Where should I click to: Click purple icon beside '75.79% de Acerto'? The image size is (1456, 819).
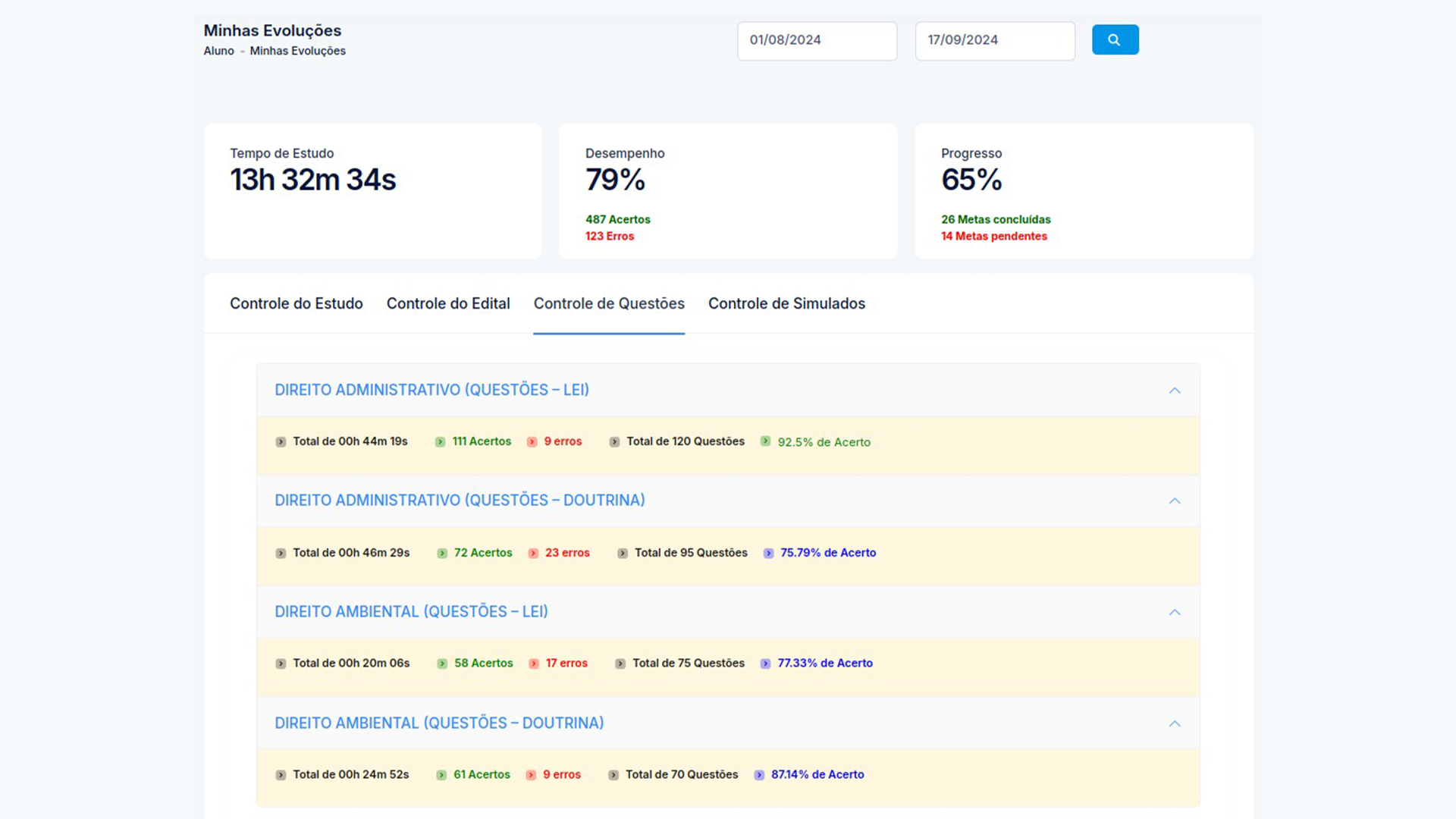point(768,554)
